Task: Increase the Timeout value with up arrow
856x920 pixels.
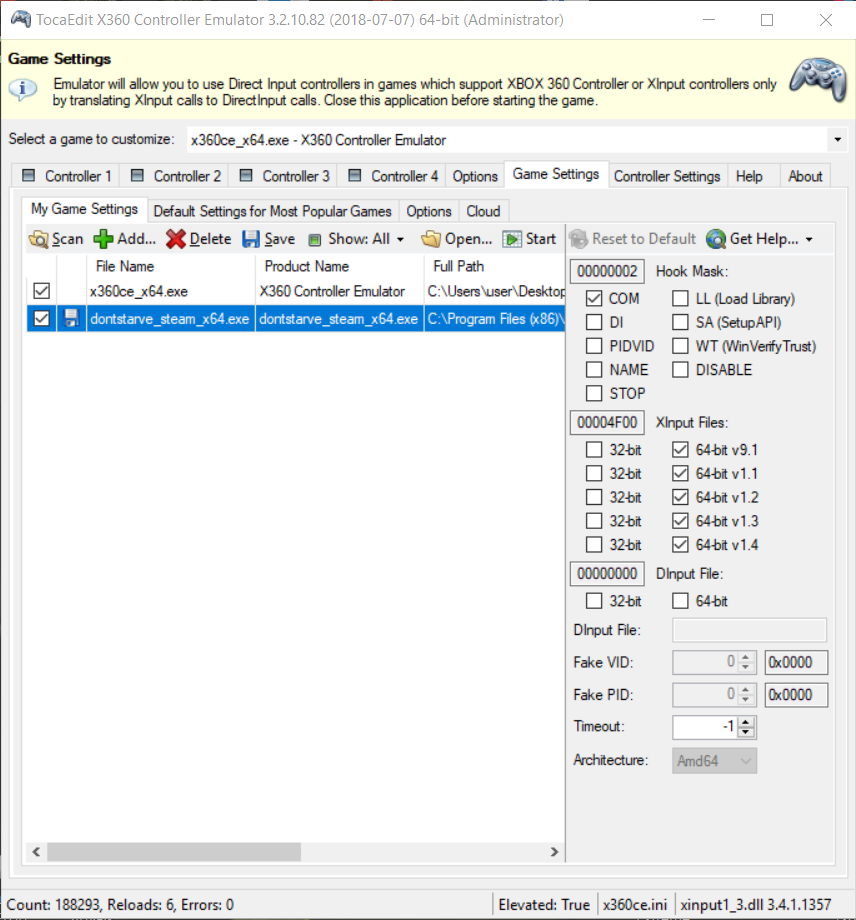Action: tap(746, 722)
